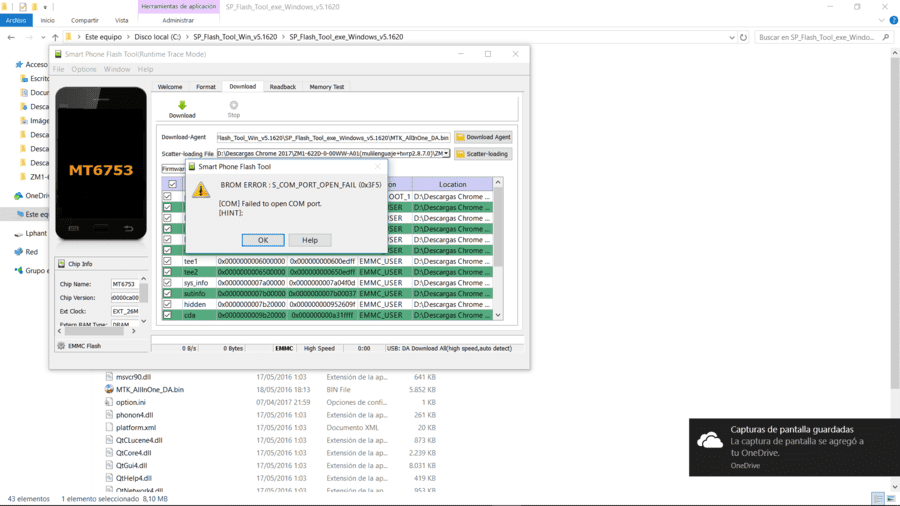Screen dimensions: 900x506
Task: Select MTK_AllInOne_DA.bin file in Explorer
Action: click(x=150, y=390)
